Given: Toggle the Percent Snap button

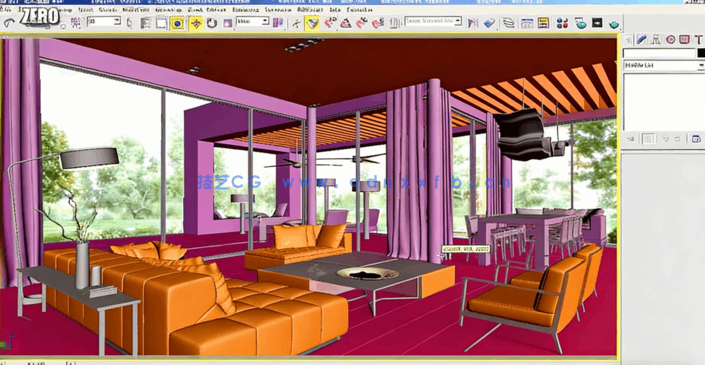Looking at the screenshot, I should point(362,22).
